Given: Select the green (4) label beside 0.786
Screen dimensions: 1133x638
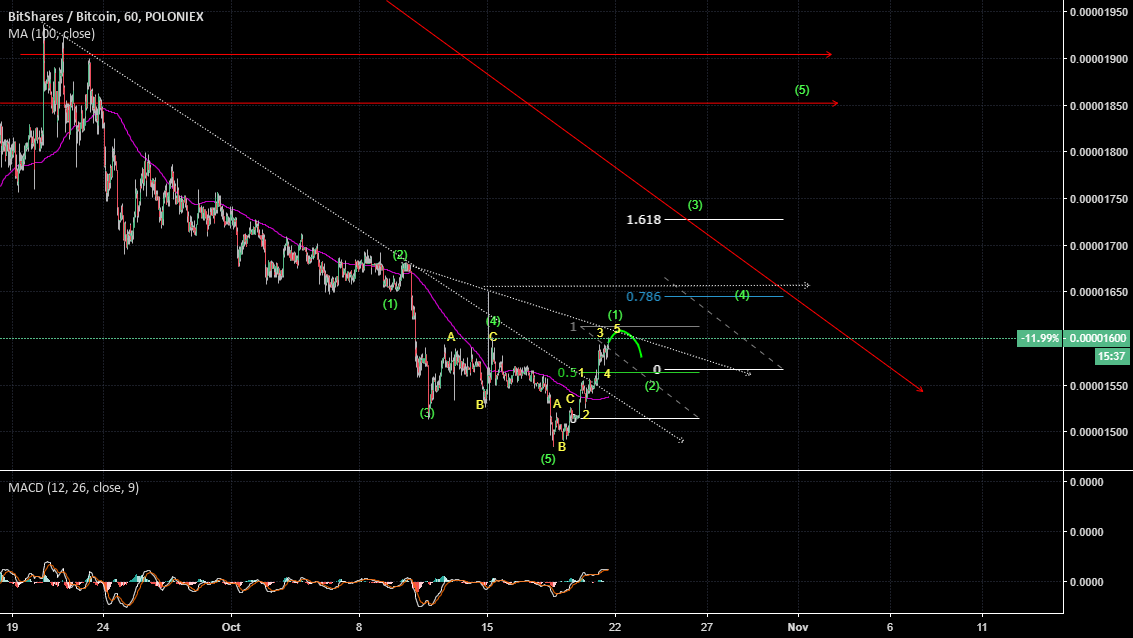Looking at the screenshot, I should pyautogui.click(x=742, y=296).
